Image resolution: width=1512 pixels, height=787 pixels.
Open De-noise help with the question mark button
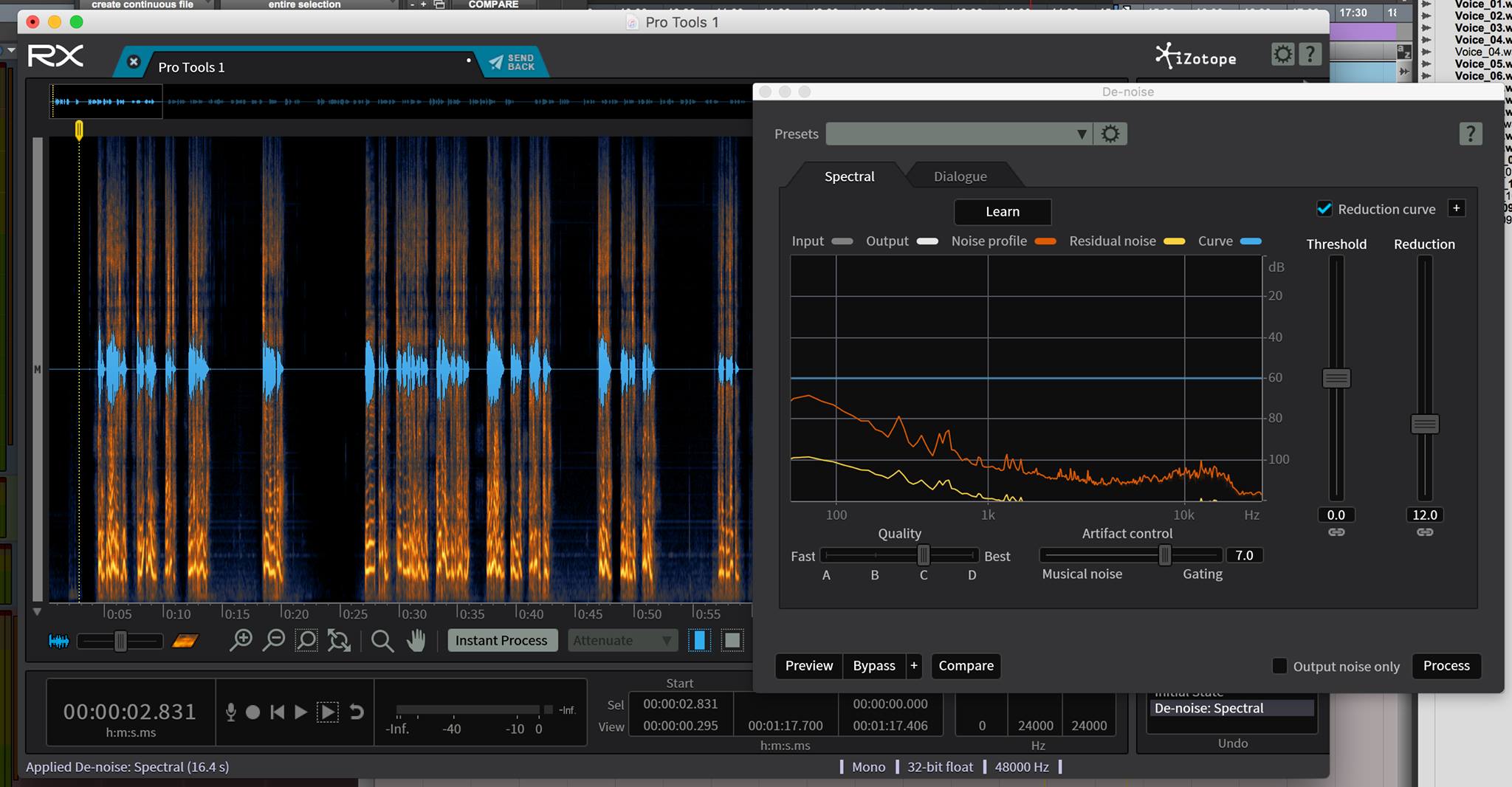[1470, 134]
